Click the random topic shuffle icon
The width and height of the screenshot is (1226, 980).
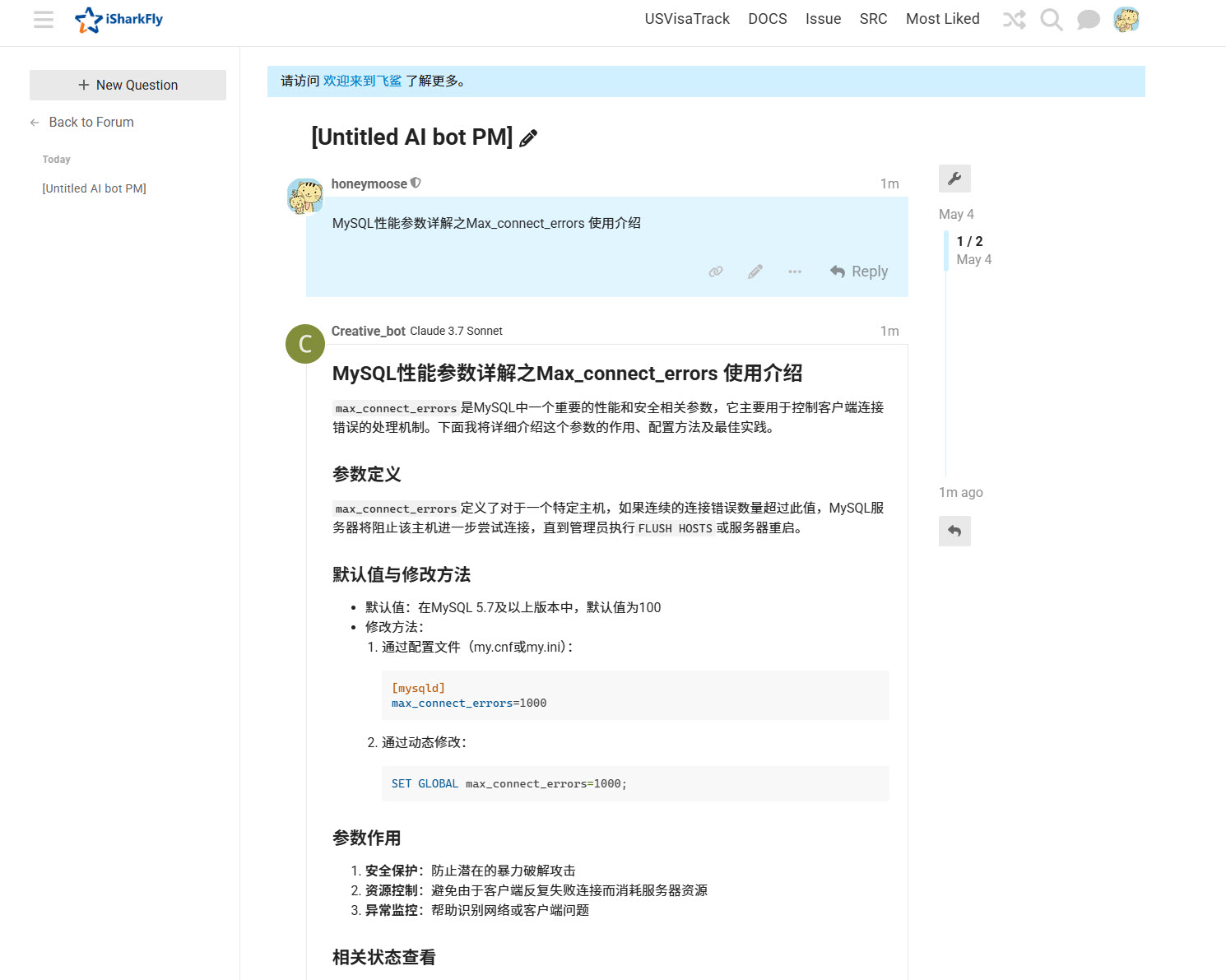click(1014, 19)
